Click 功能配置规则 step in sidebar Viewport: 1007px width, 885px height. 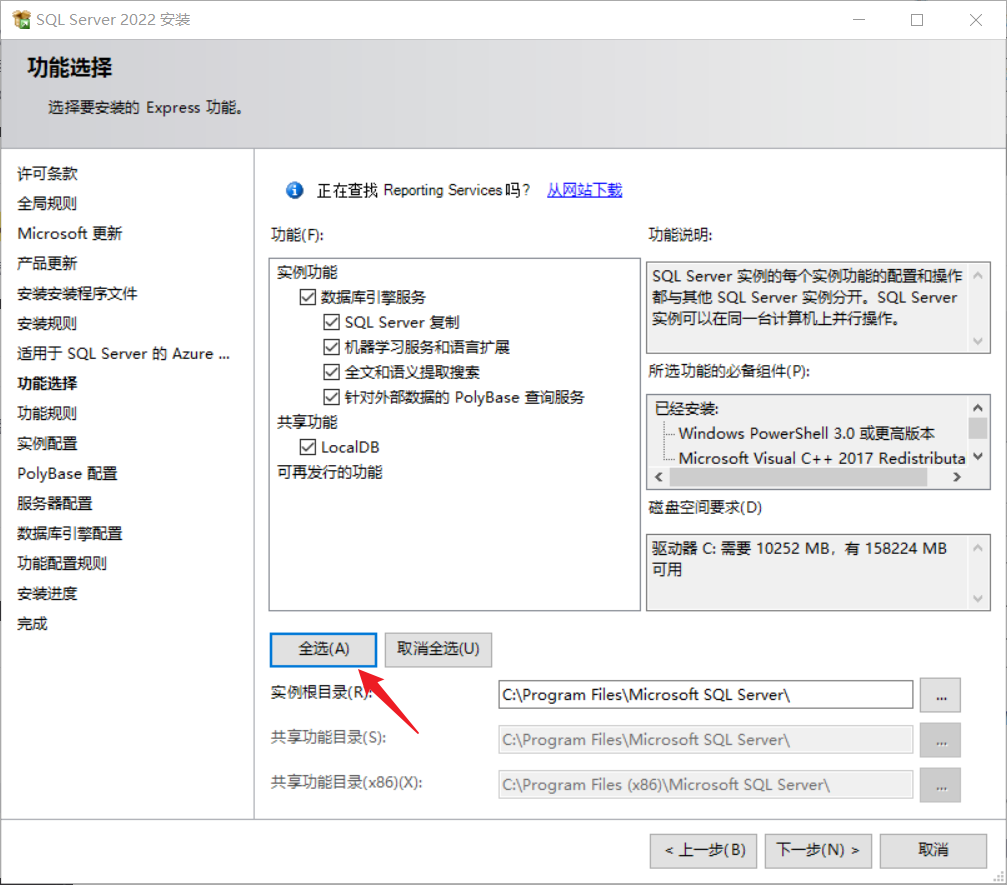tap(62, 564)
